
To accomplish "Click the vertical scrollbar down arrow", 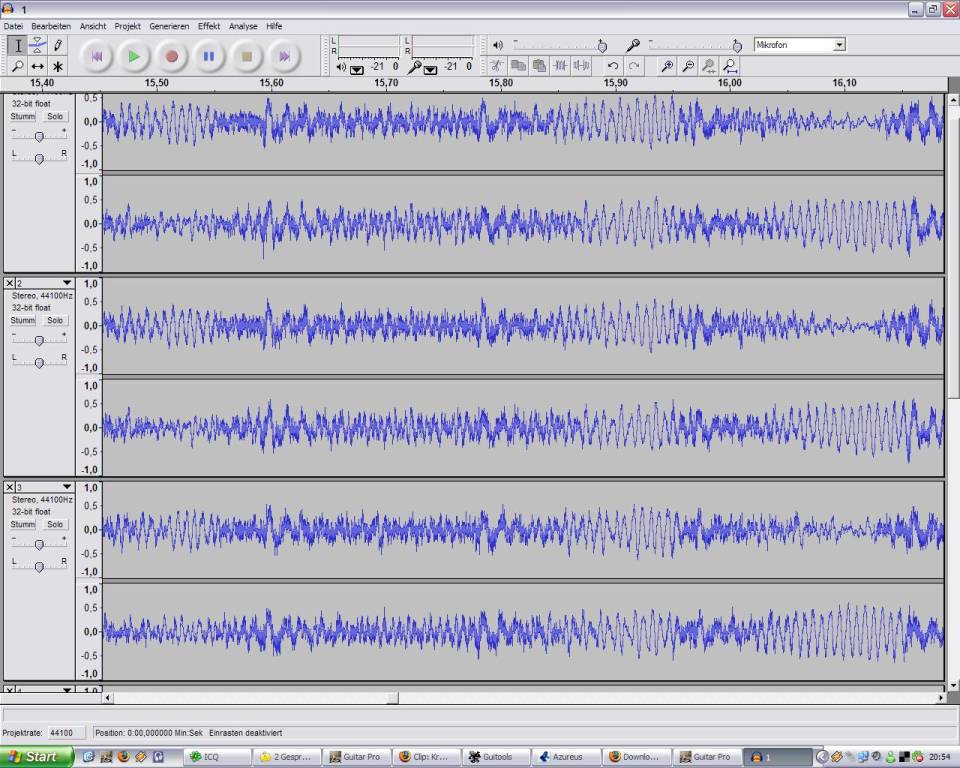I will 953,685.
